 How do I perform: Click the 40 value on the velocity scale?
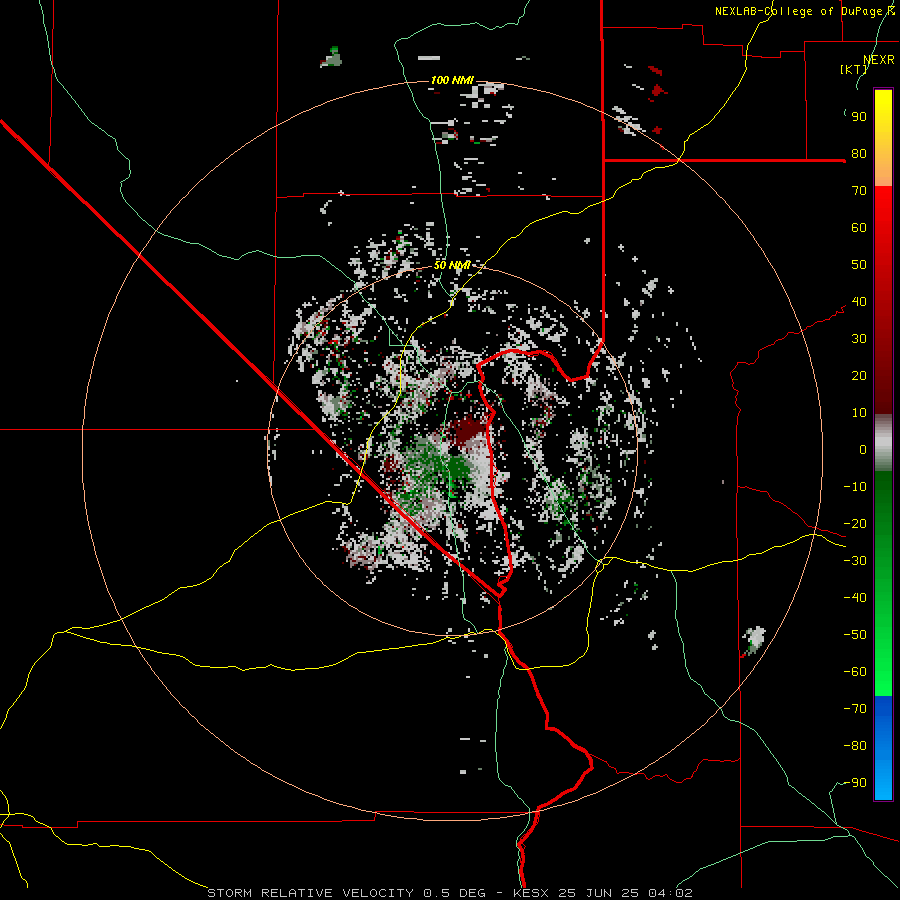coord(859,302)
